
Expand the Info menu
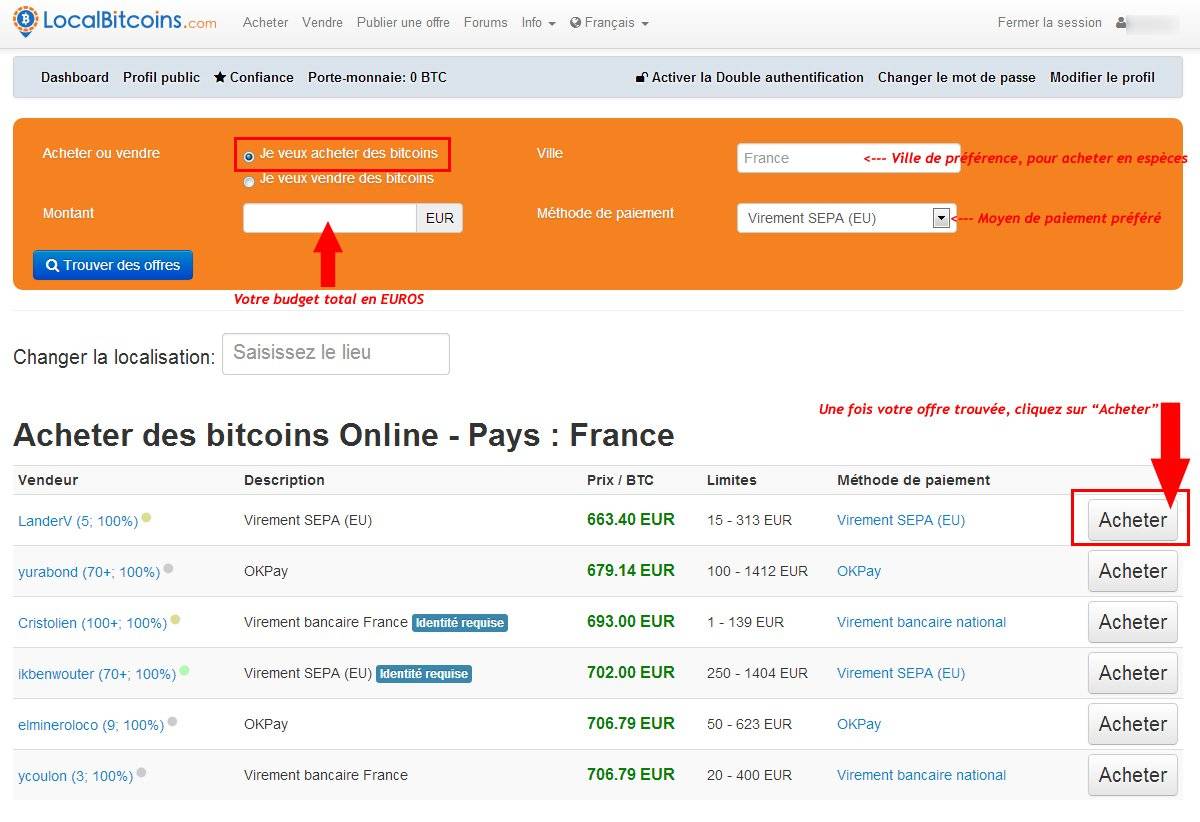(x=538, y=23)
